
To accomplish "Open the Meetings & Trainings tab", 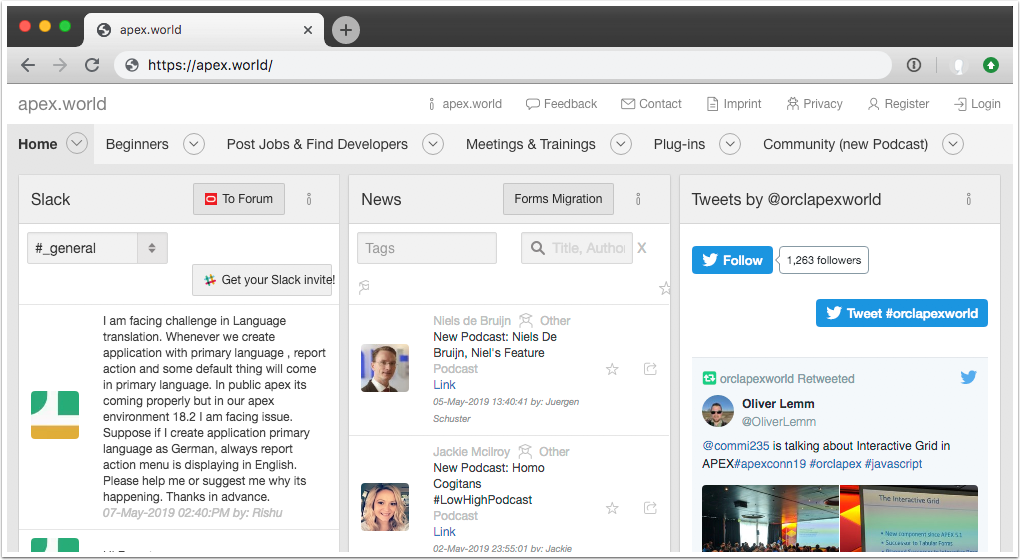I will pyautogui.click(x=531, y=144).
